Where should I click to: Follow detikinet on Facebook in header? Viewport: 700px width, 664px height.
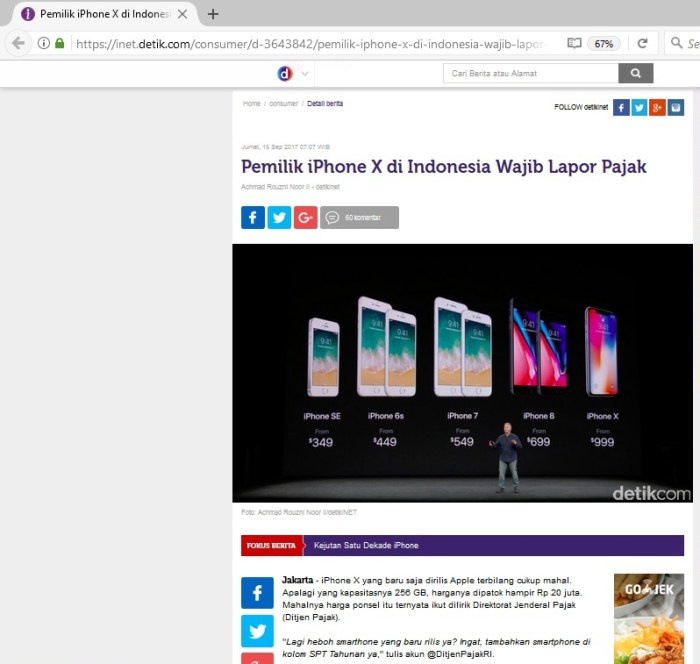[621, 107]
